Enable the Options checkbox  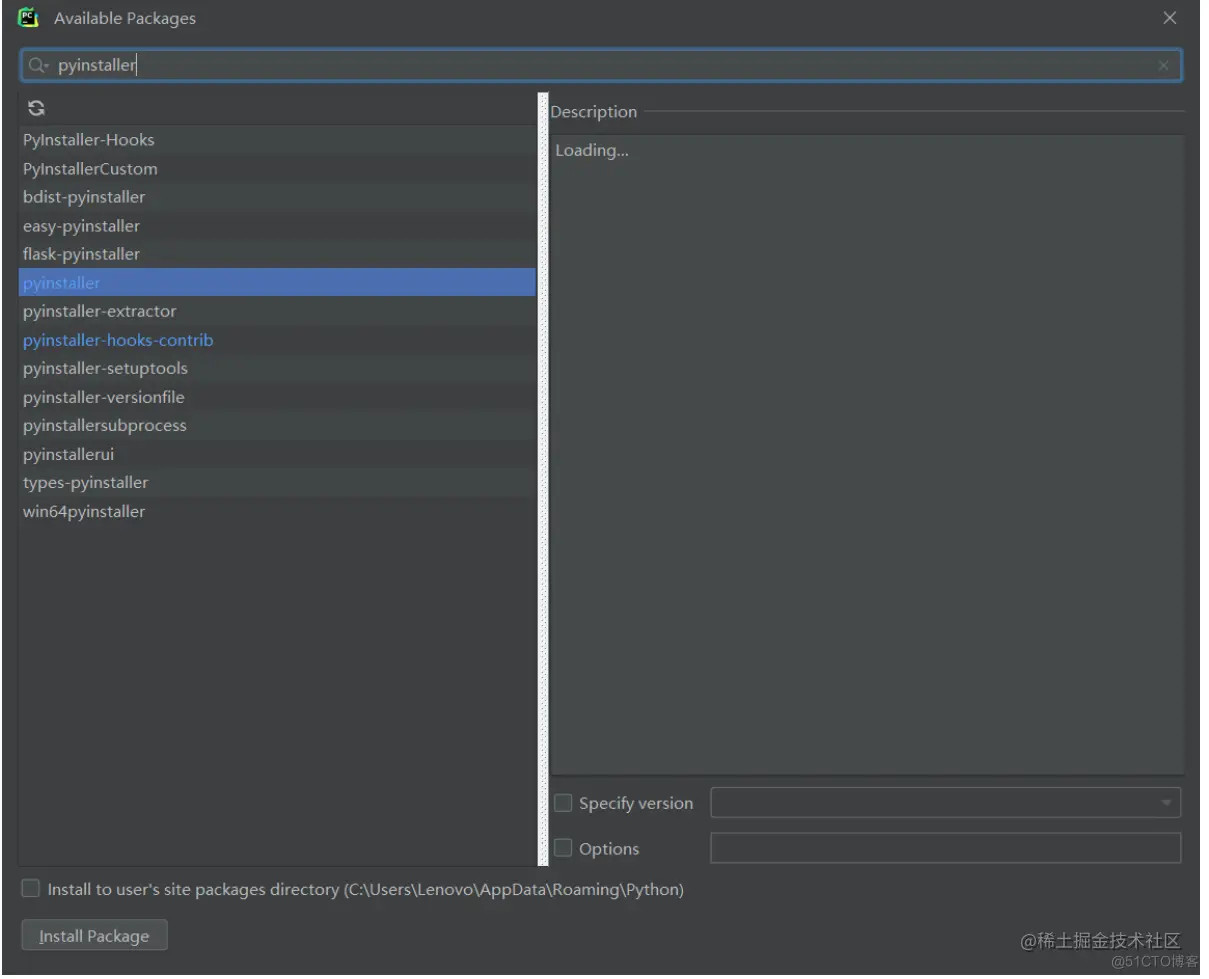pos(563,849)
